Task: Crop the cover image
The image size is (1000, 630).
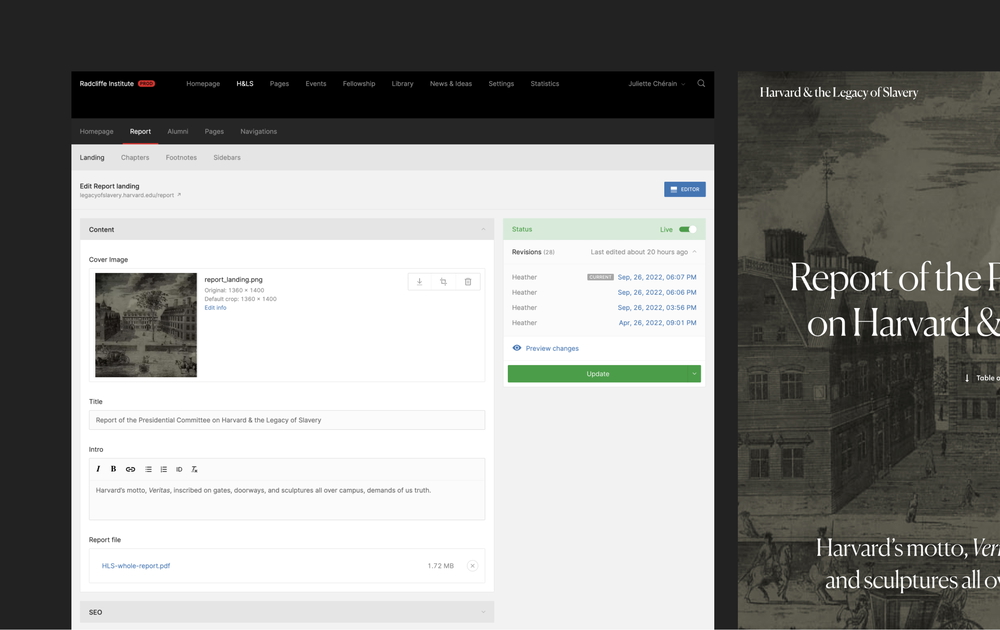Action: click(443, 282)
